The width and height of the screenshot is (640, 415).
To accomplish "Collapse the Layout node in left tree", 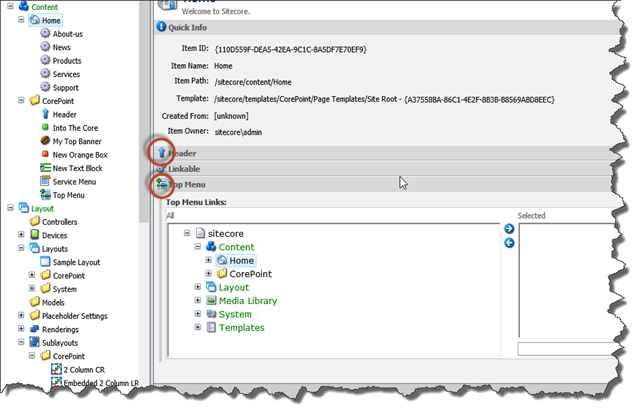I will click(11, 208).
